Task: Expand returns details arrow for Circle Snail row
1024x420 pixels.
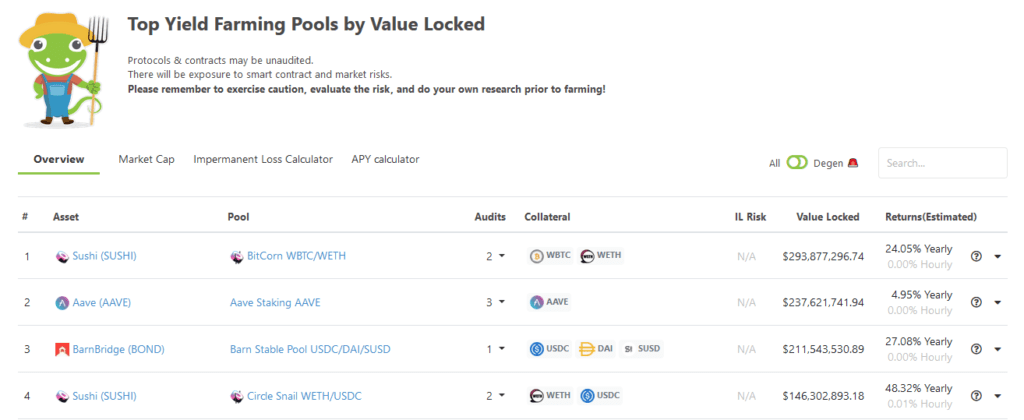Action: tap(997, 396)
